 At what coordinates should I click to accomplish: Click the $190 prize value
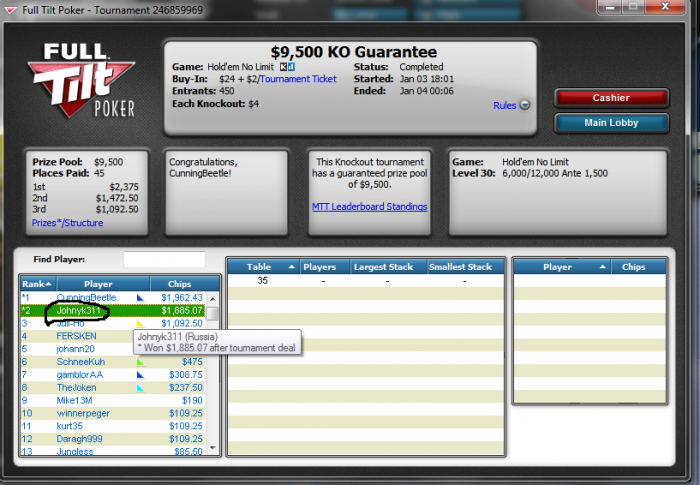192,401
